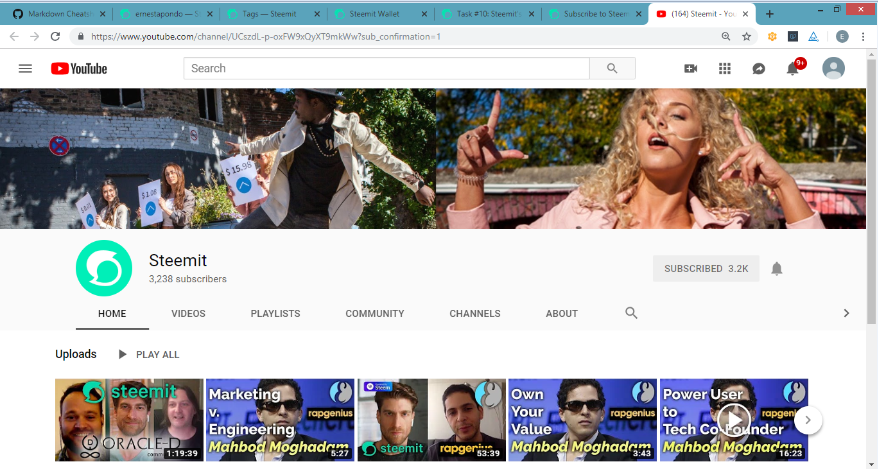Image resolution: width=878 pixels, height=469 pixels.
Task: Open the channel HOME tab
Action: [112, 313]
